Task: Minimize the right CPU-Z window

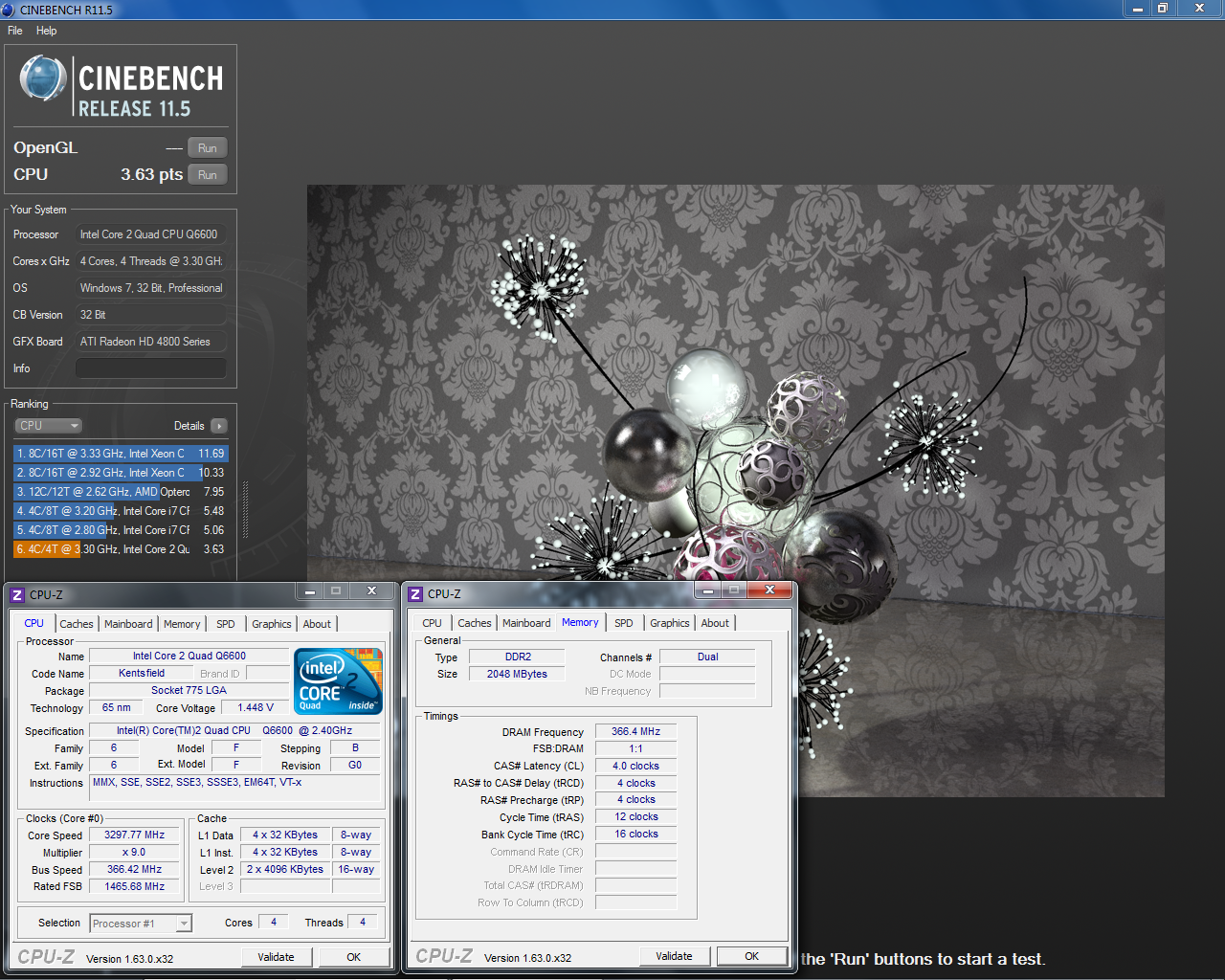Action: click(708, 591)
